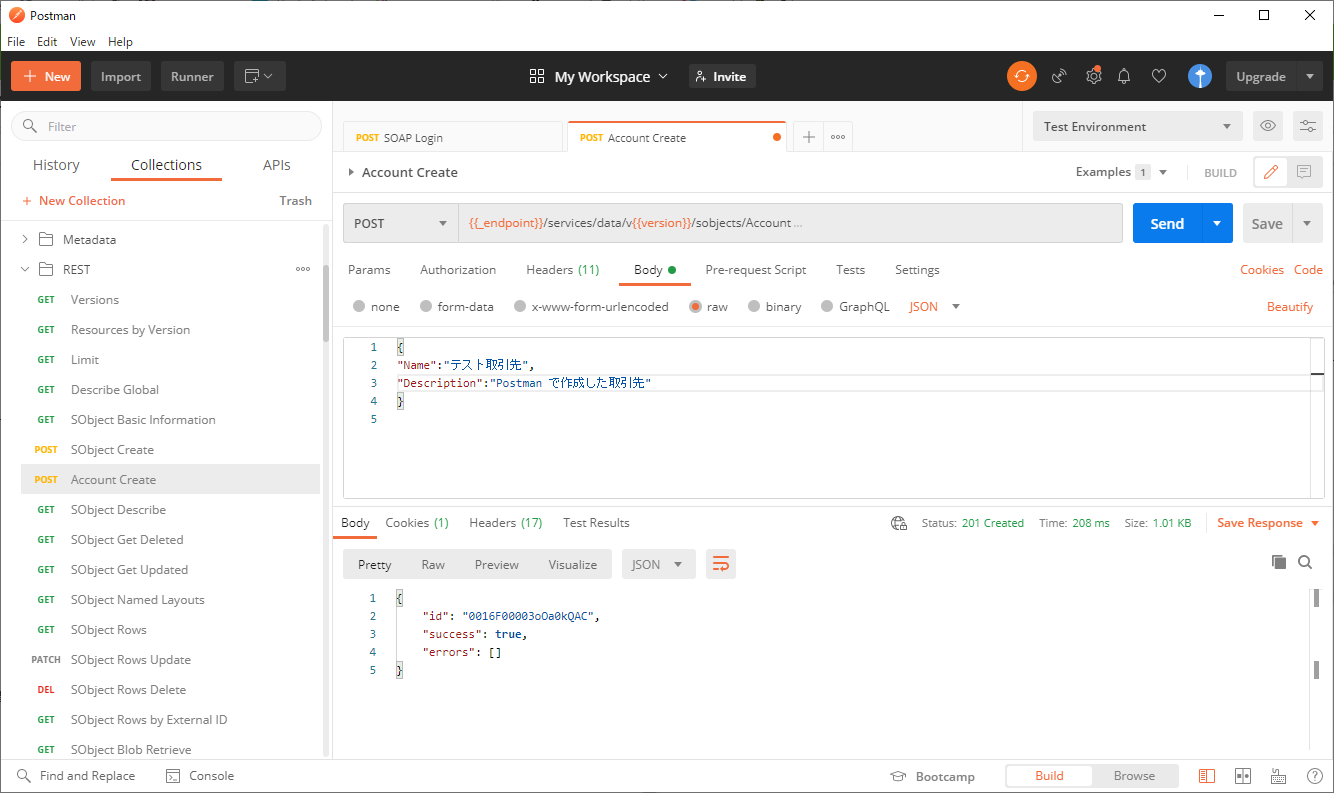Open the user avatar icon
The height and width of the screenshot is (793, 1334).
coord(1200,76)
